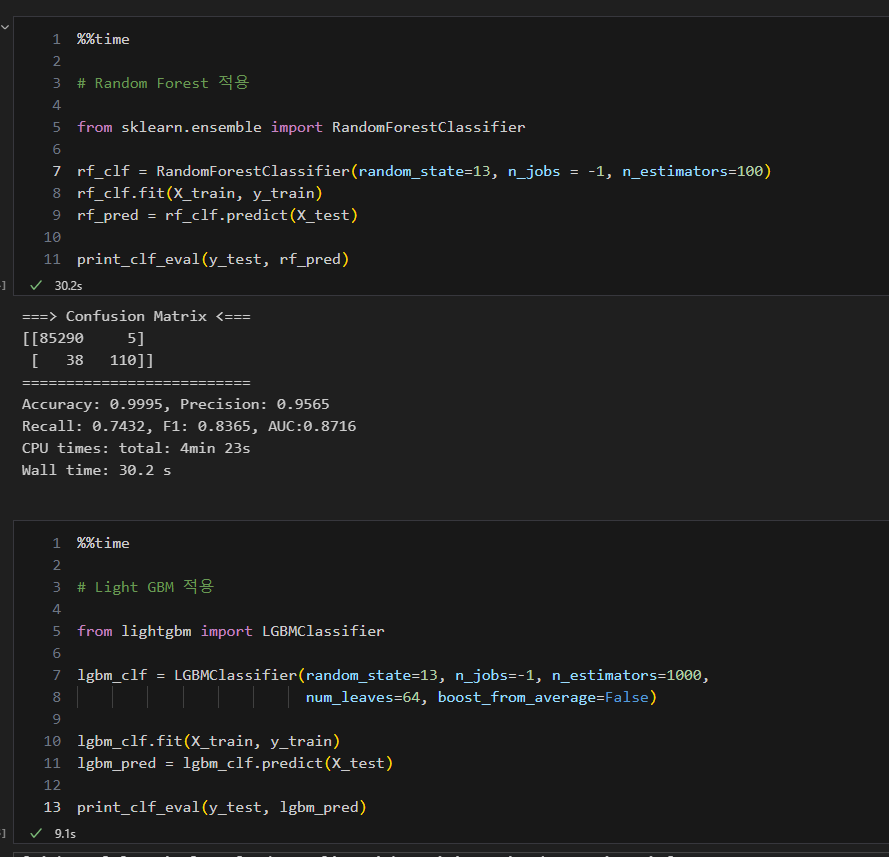
Task: Click green success checkmark of Random Forest cell
Action: click(36, 285)
